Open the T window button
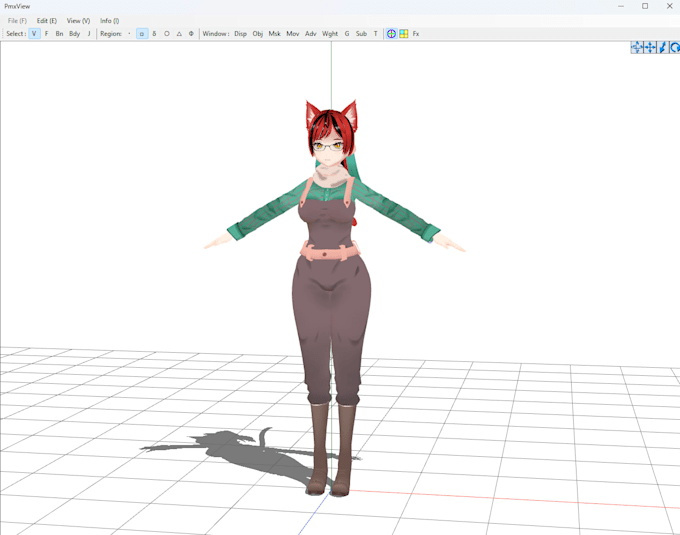Screen dimensions: 680x535 click(x=376, y=34)
